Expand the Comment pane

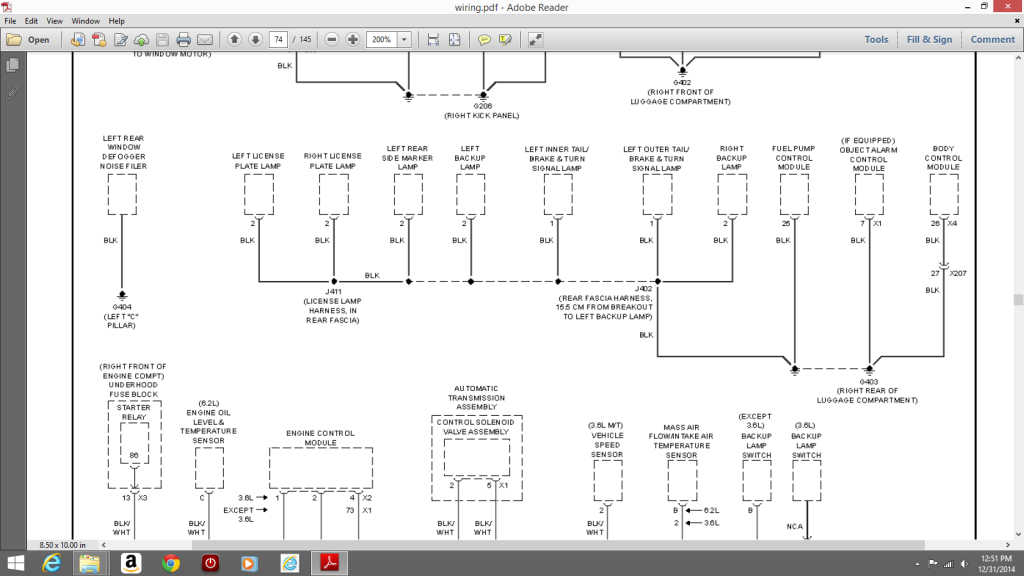[x=992, y=40]
